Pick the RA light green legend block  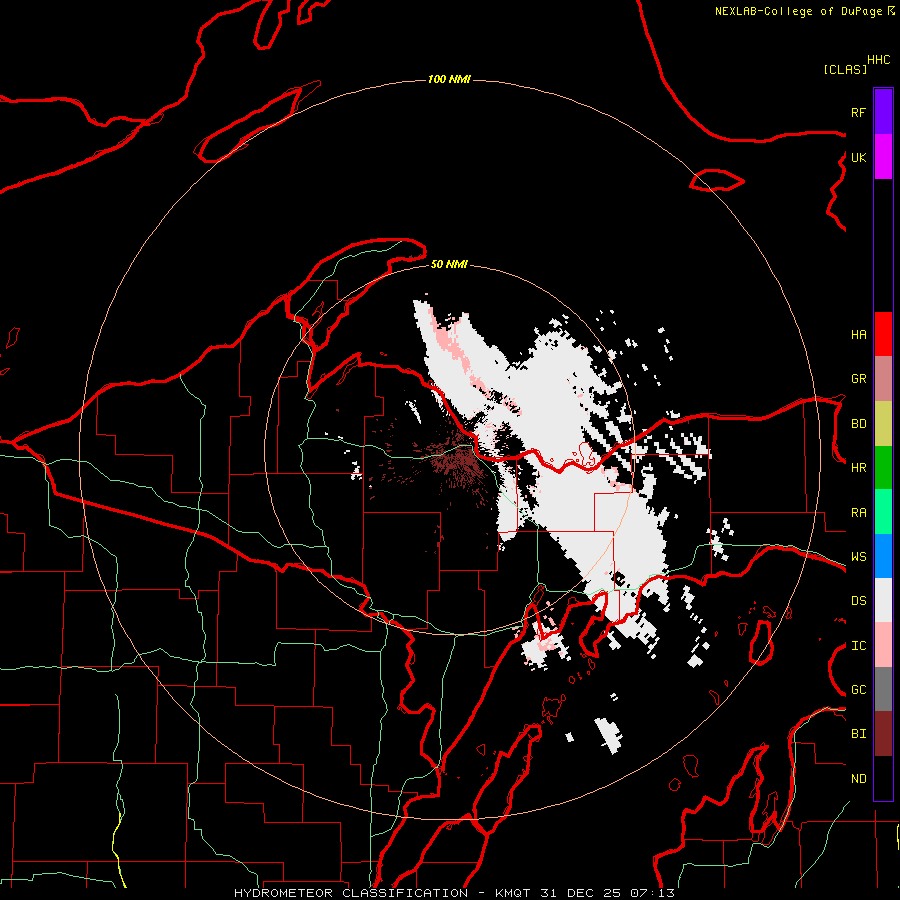883,512
